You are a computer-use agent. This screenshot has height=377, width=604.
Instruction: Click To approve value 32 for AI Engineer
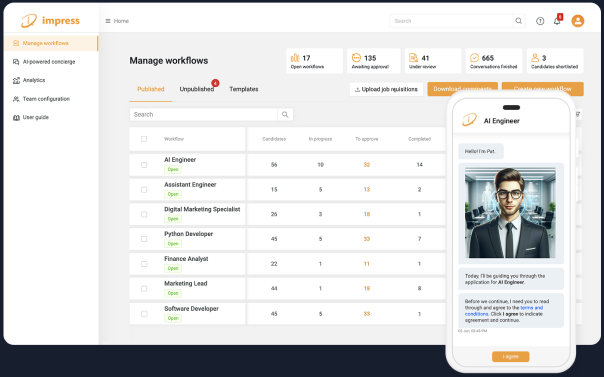point(367,165)
